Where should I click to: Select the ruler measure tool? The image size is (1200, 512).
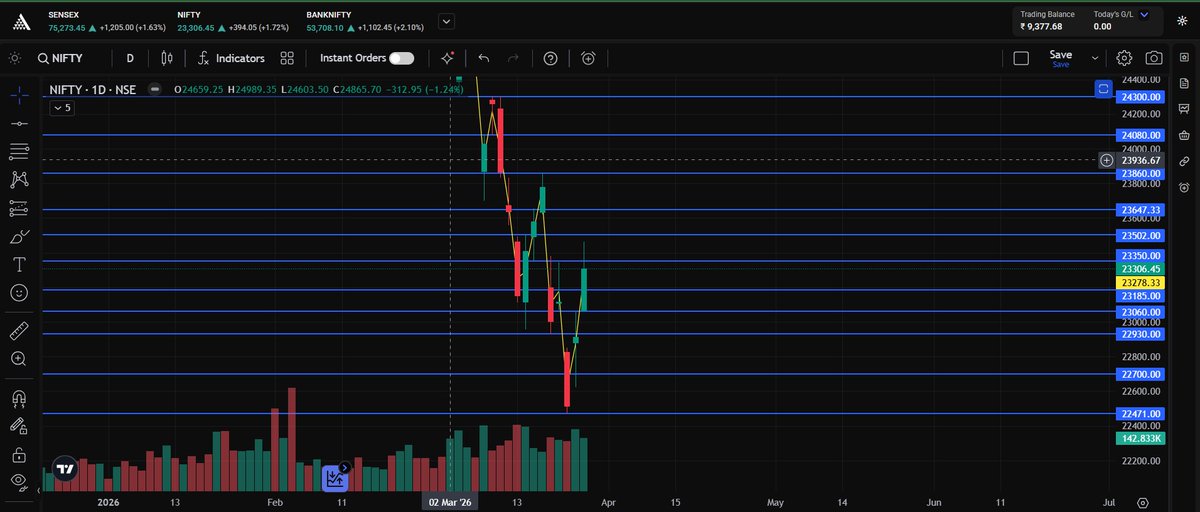18,330
